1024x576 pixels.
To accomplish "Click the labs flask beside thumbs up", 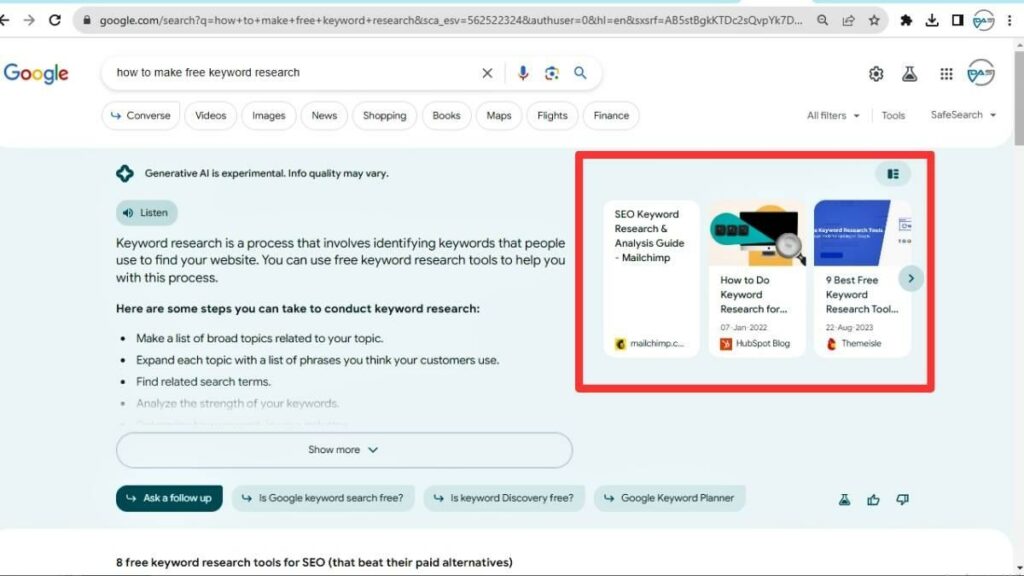I will tap(844, 500).
